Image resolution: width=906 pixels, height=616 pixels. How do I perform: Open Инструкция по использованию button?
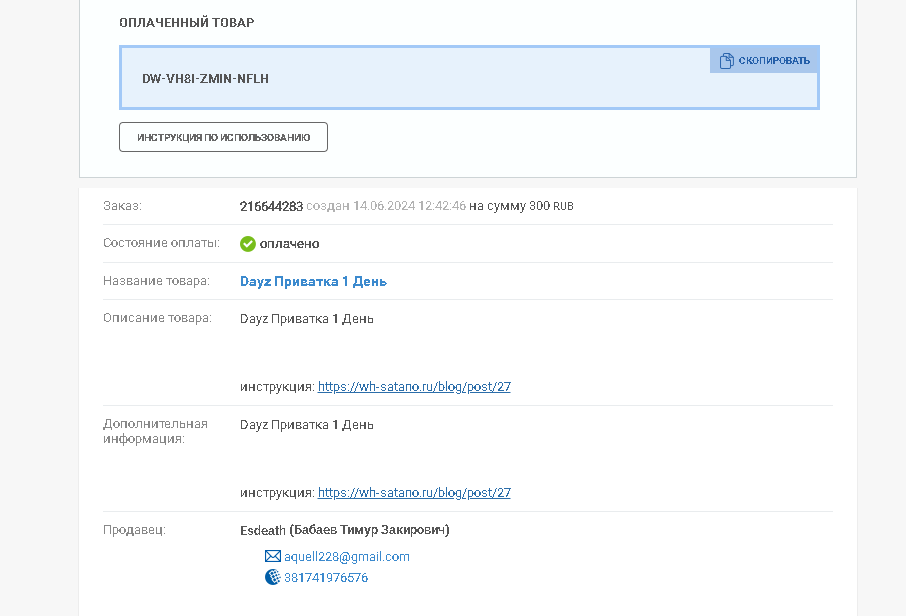(223, 137)
